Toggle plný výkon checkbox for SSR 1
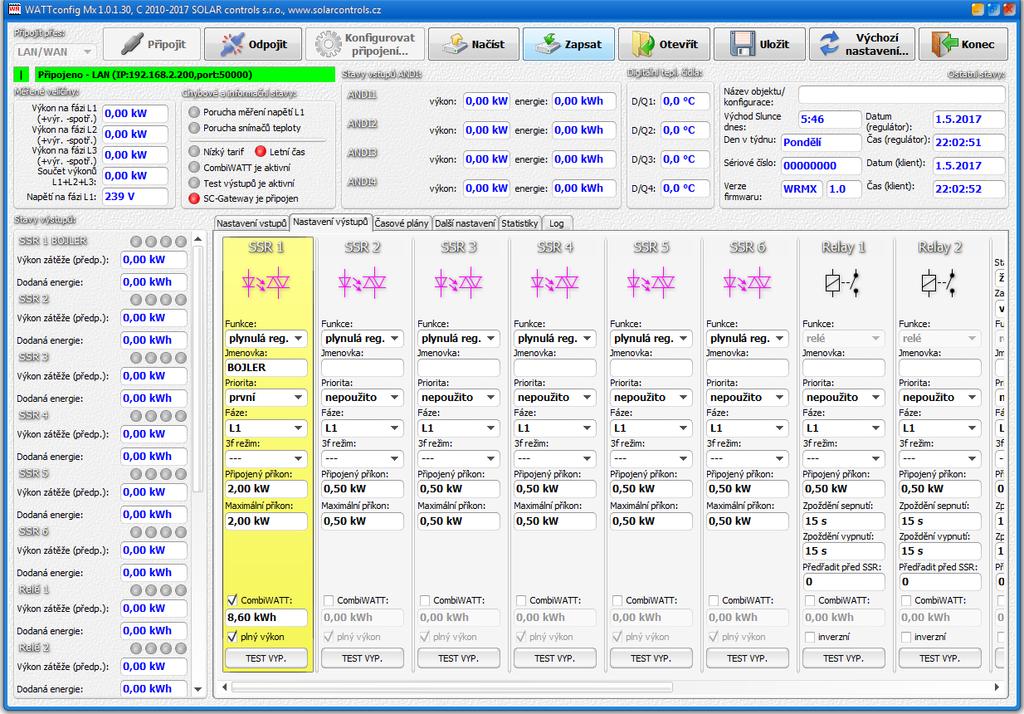1024x714 pixels. (x=232, y=636)
